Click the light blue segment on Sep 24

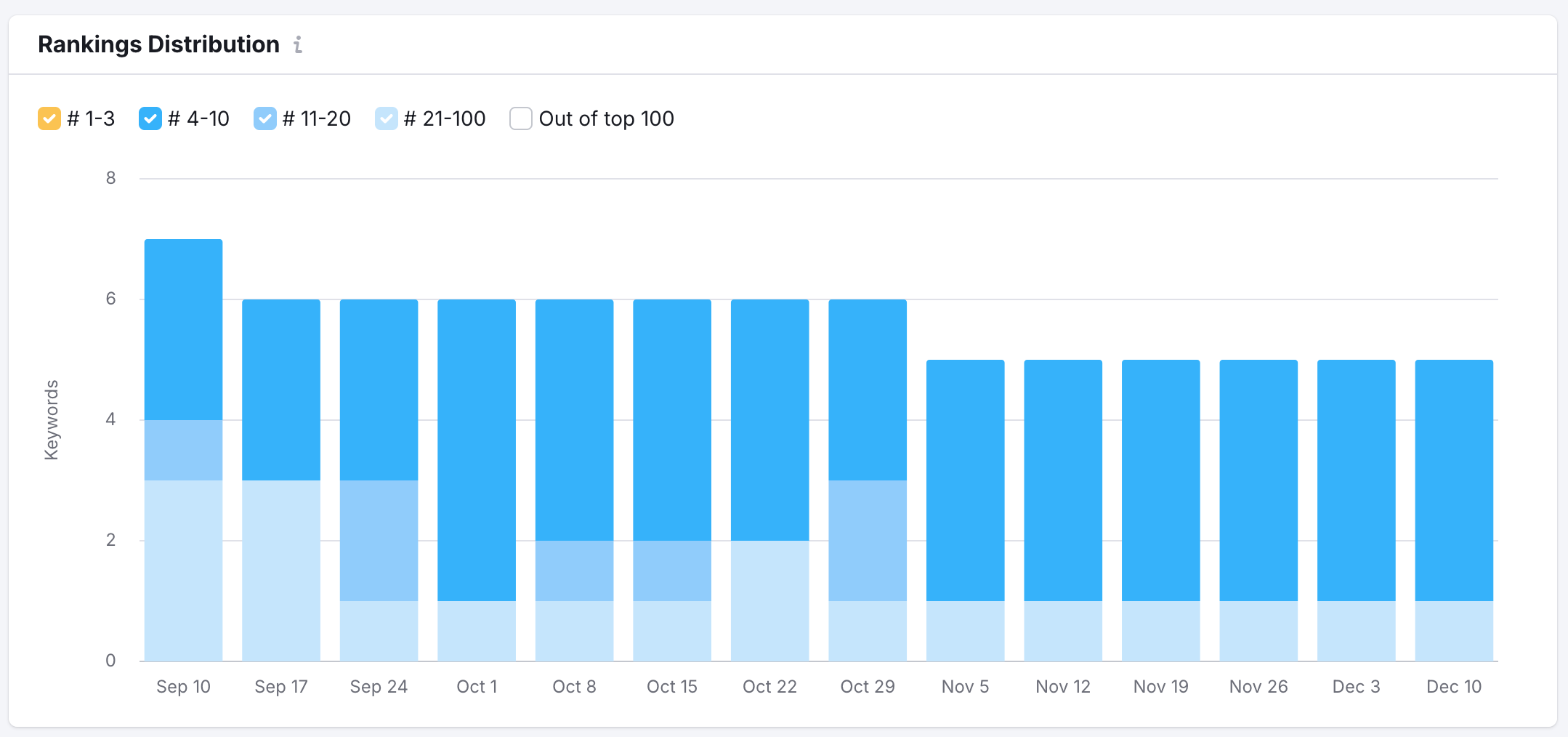379,632
